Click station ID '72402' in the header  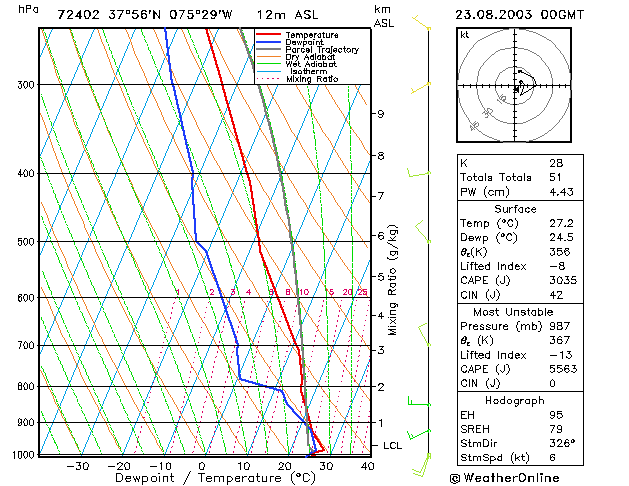point(79,15)
